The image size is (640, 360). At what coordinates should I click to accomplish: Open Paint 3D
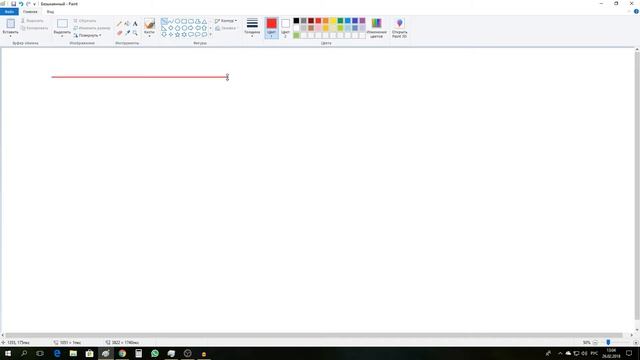[400, 28]
